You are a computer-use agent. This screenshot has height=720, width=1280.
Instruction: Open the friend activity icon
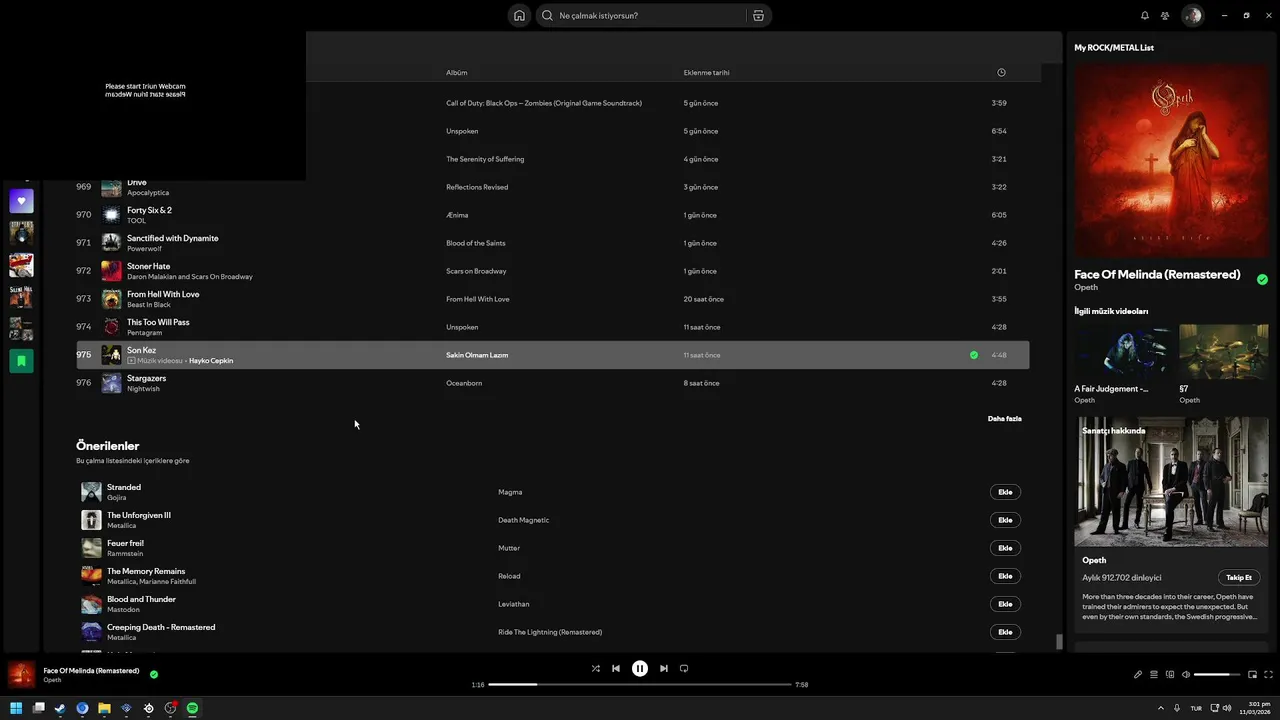(x=1165, y=15)
